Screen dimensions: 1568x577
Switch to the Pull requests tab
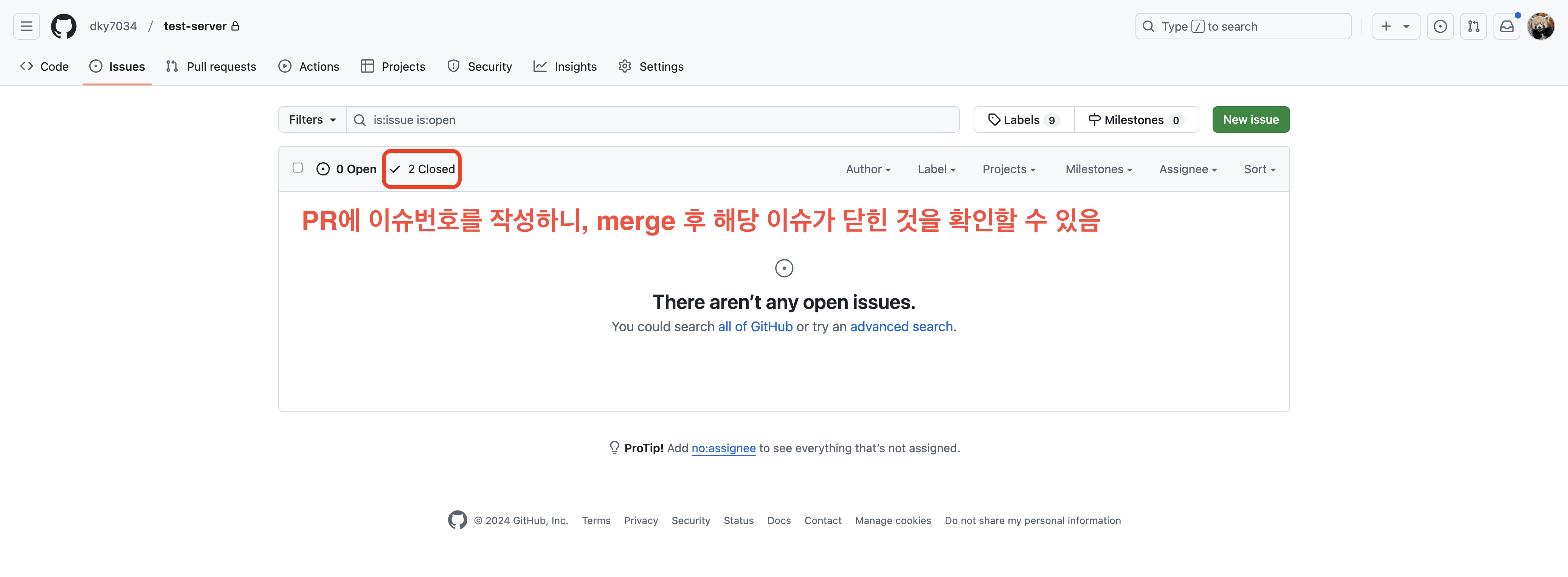tap(211, 66)
